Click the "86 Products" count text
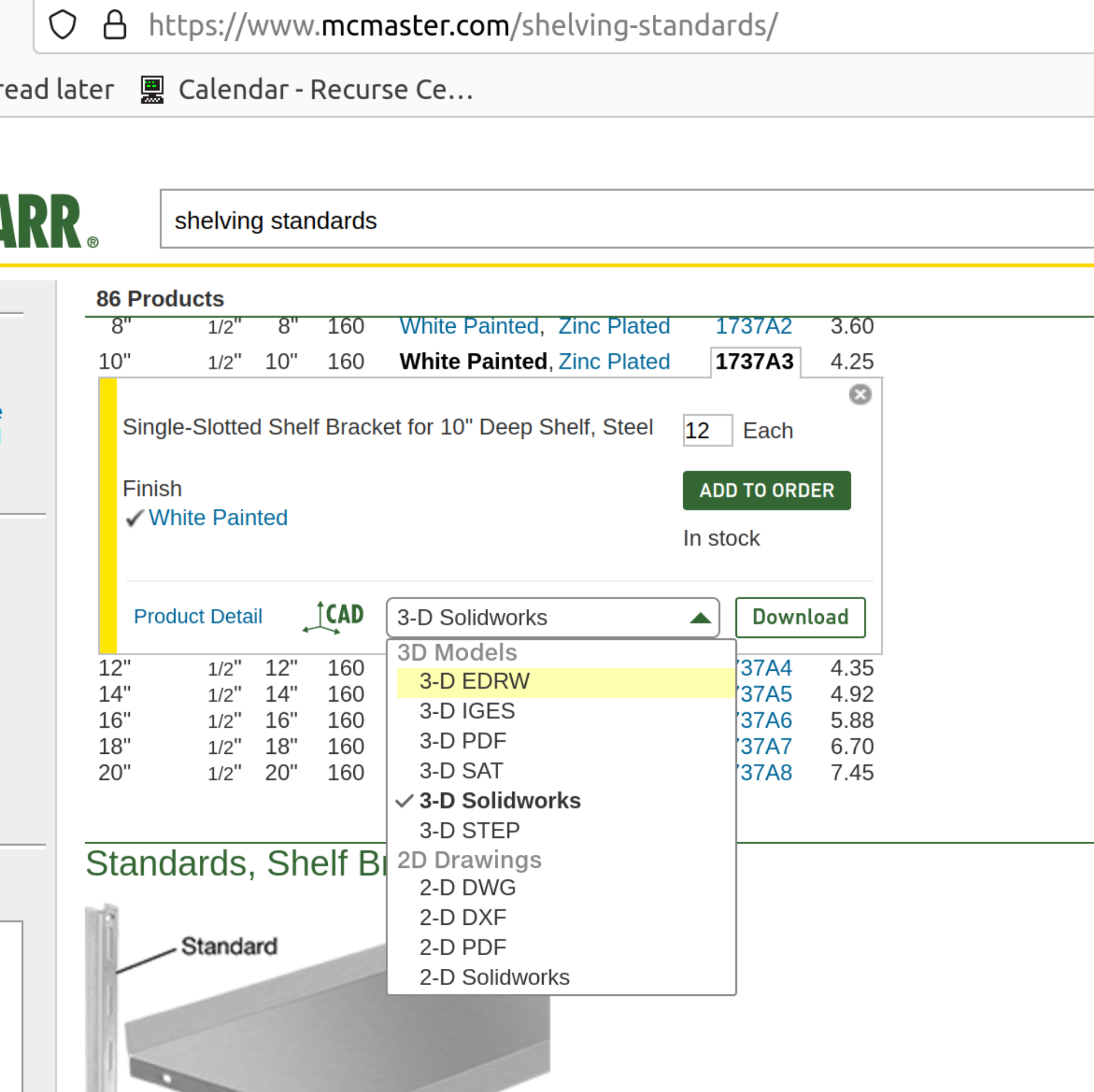This screenshot has height=1092, width=1094. point(160,299)
